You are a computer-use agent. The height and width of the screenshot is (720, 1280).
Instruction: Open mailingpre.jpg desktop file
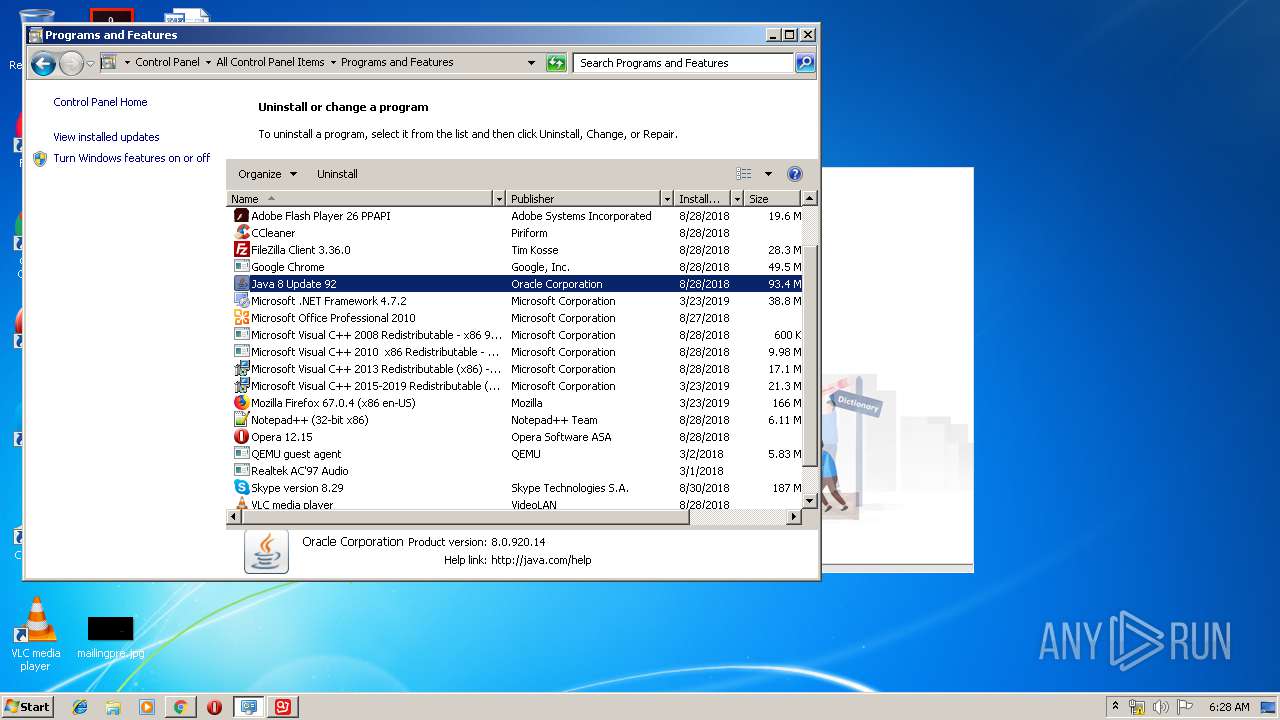110,637
